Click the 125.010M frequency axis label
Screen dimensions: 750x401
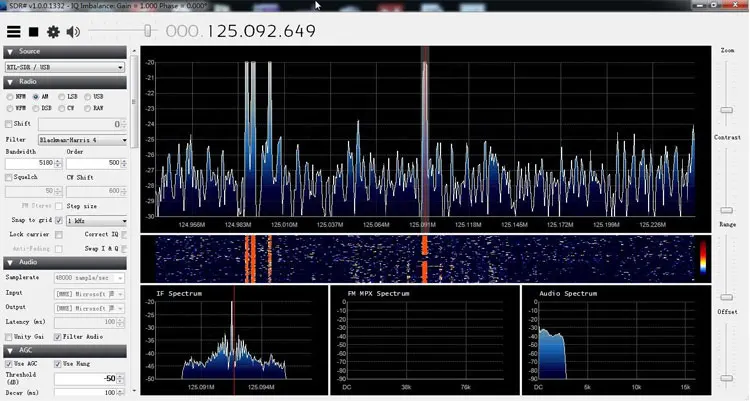(x=284, y=225)
